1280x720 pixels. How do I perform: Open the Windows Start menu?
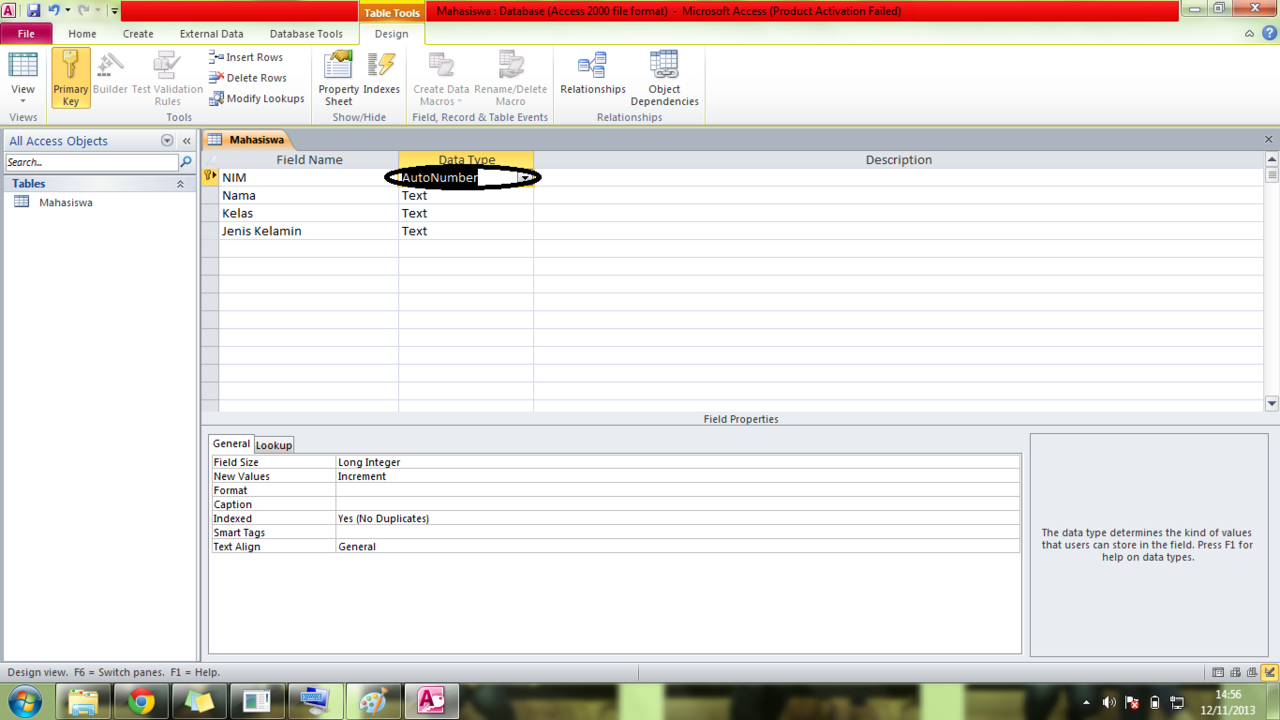25,702
